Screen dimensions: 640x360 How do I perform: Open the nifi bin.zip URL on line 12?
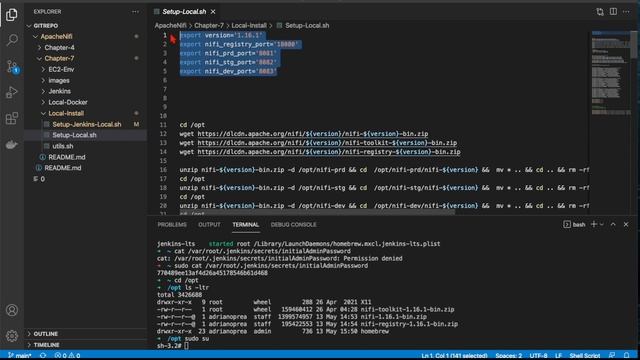coord(313,134)
